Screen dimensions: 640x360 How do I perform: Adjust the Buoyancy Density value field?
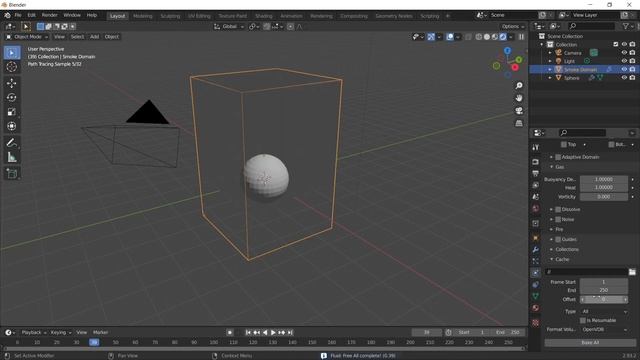point(604,180)
